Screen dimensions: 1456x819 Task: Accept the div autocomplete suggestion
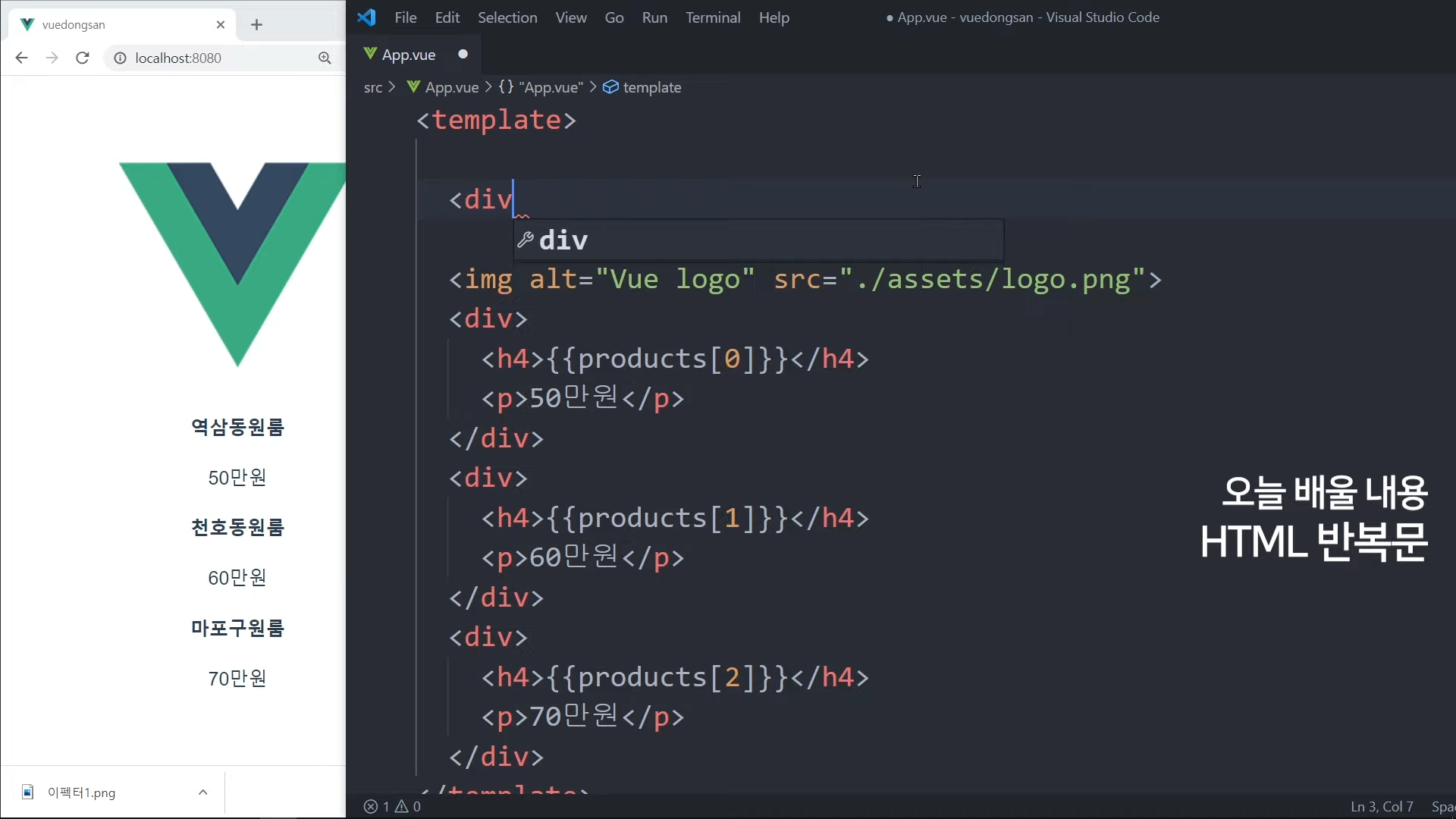(x=563, y=240)
